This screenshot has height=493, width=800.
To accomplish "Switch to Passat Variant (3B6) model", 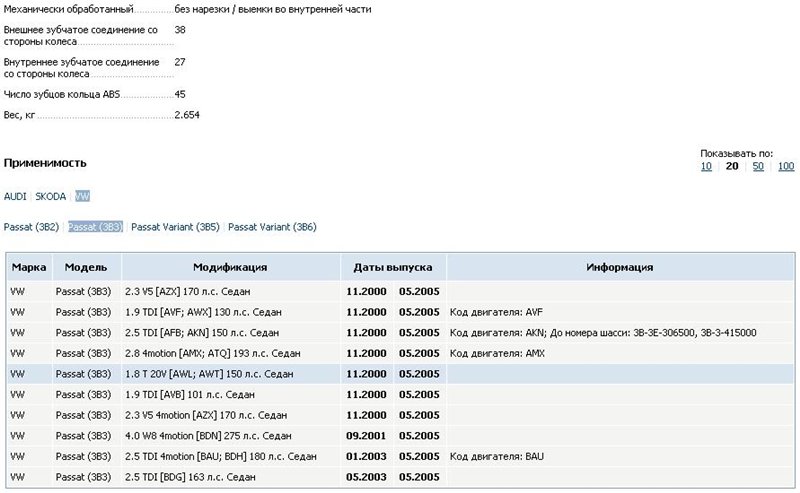I will (x=272, y=227).
